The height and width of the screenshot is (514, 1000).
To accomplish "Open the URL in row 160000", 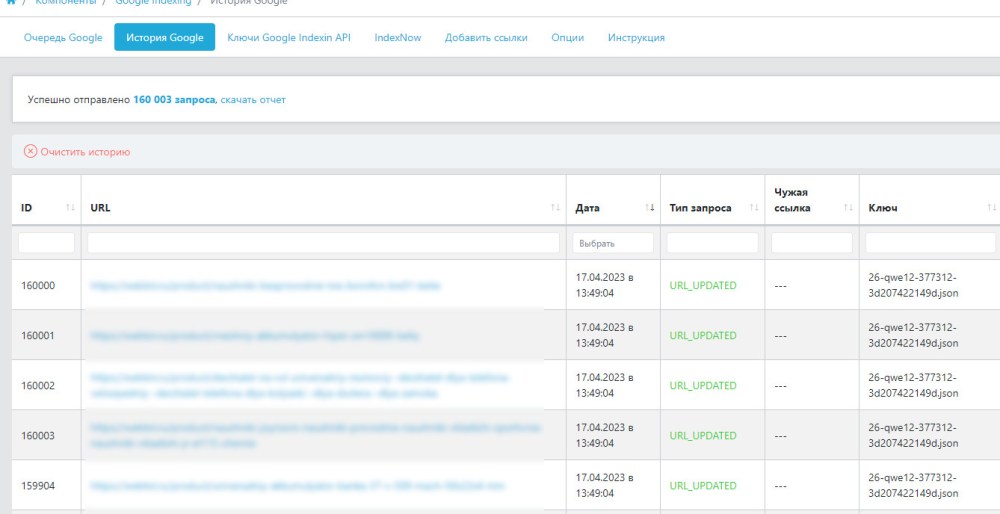I will (x=265, y=286).
